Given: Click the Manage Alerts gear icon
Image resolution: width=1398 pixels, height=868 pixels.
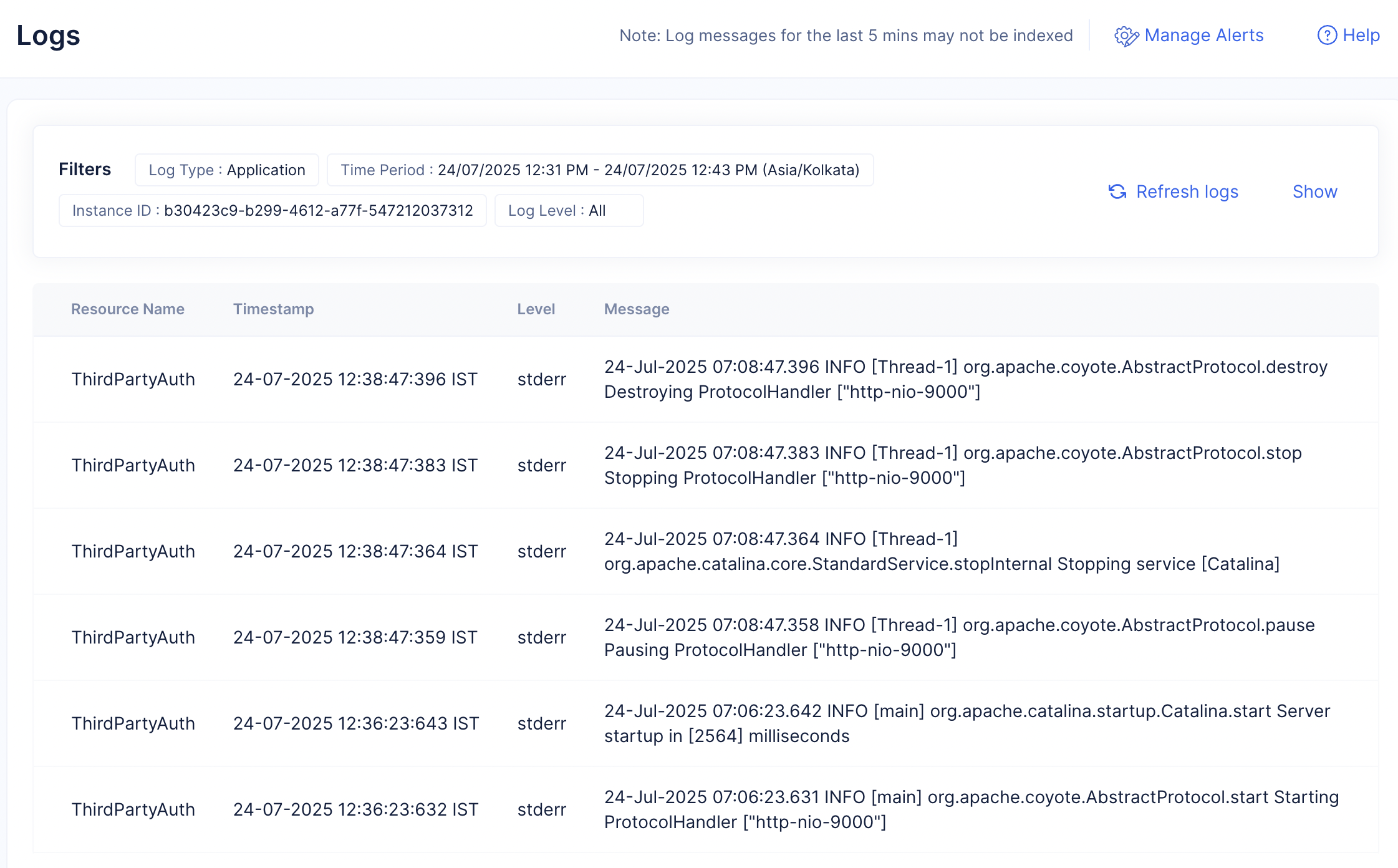Looking at the screenshot, I should click(1126, 36).
